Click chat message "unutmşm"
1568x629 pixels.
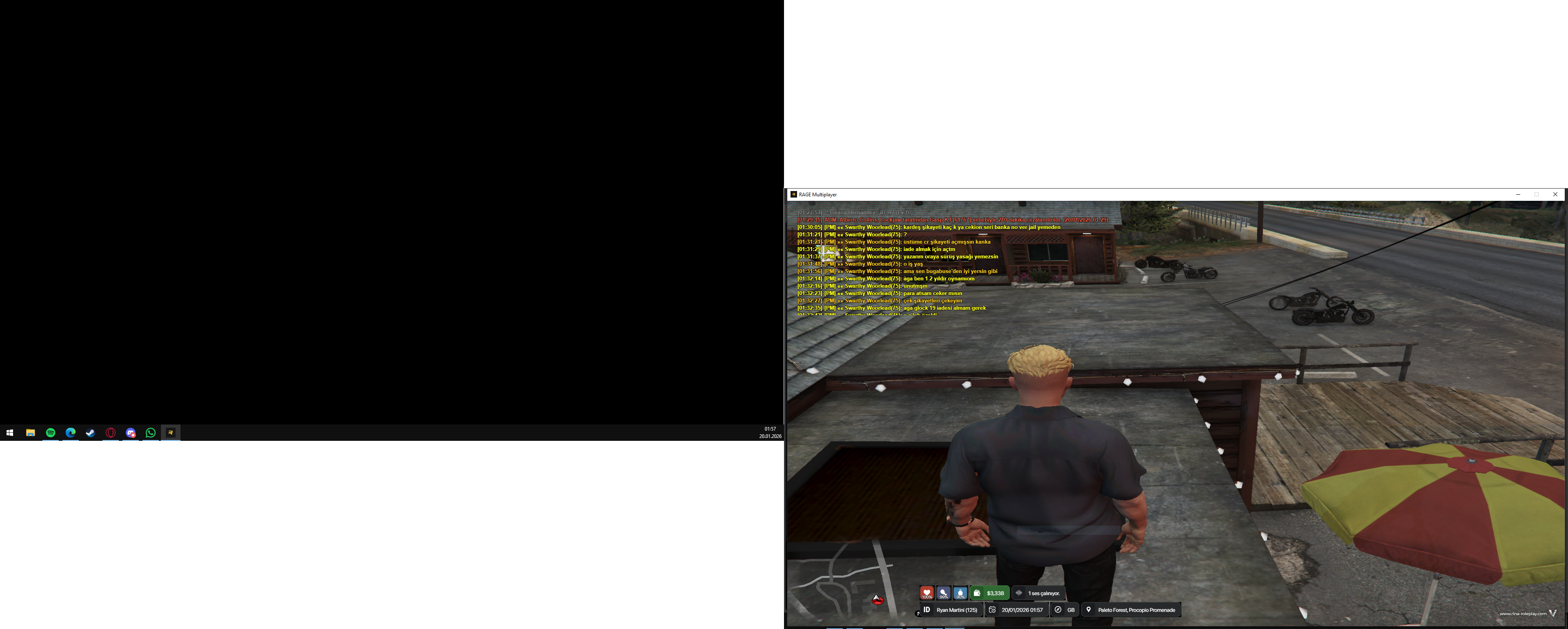click(x=862, y=285)
